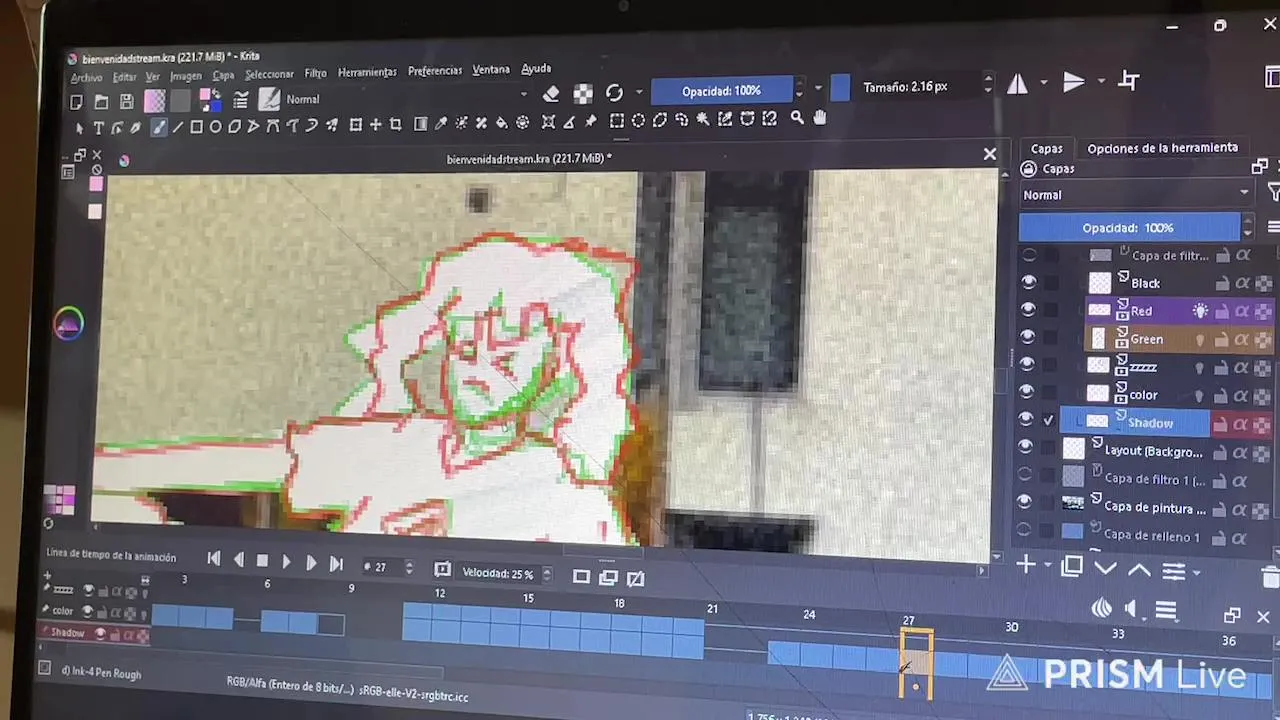Open the dropdown after brush opacity slider

pos(817,88)
